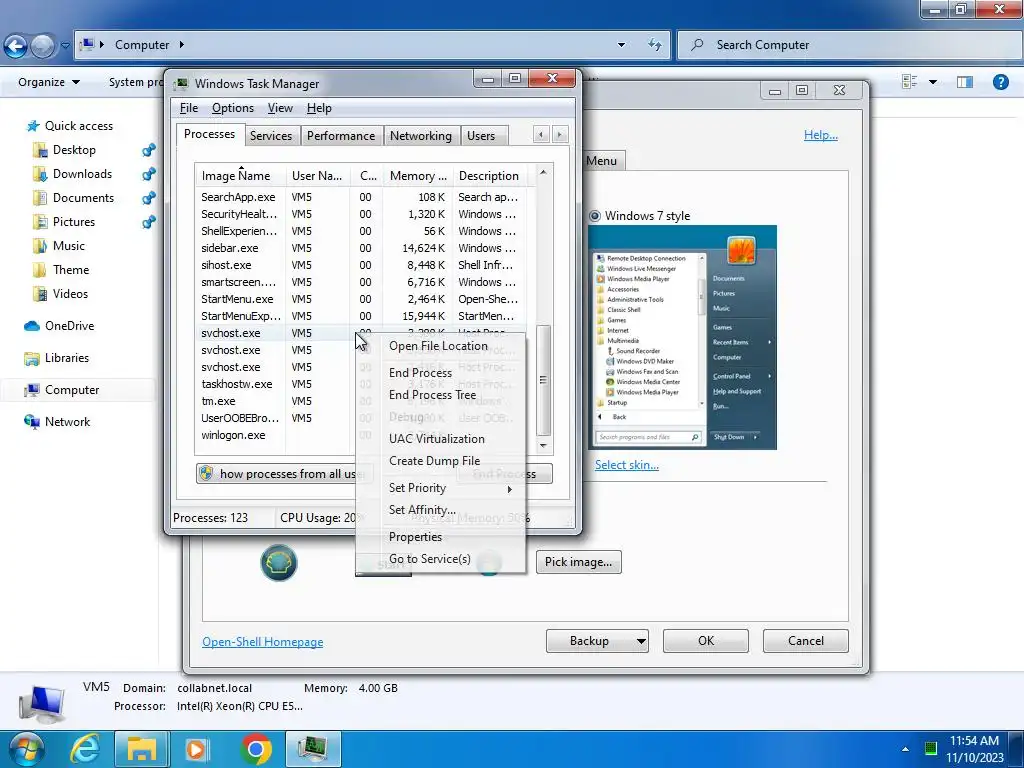
Task: Click the Help link in settings window
Action: click(x=820, y=135)
